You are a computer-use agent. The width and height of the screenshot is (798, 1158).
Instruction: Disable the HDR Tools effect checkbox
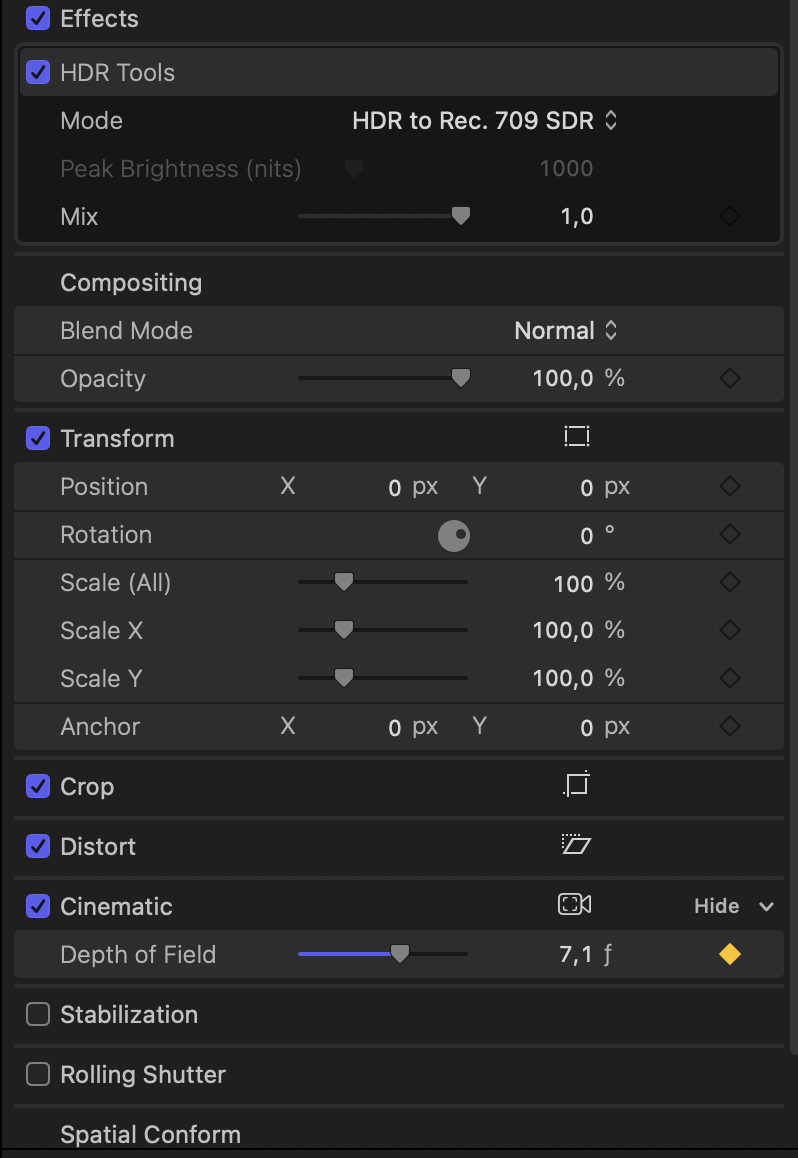point(38,73)
